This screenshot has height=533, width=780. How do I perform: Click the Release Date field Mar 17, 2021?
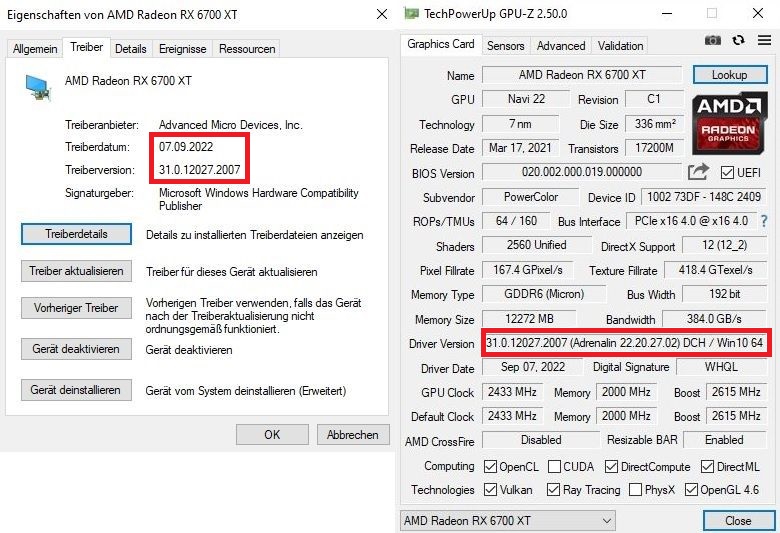click(520, 147)
